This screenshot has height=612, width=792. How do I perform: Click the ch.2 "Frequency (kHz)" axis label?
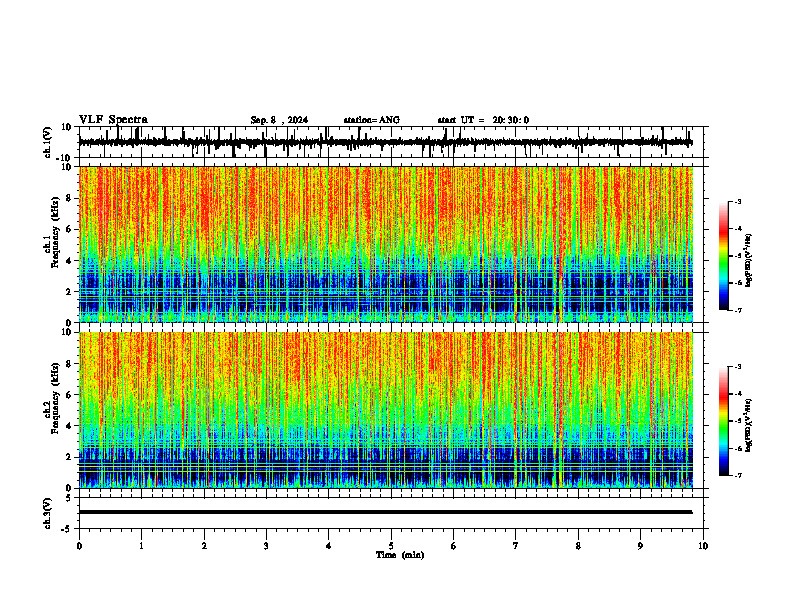[56, 398]
